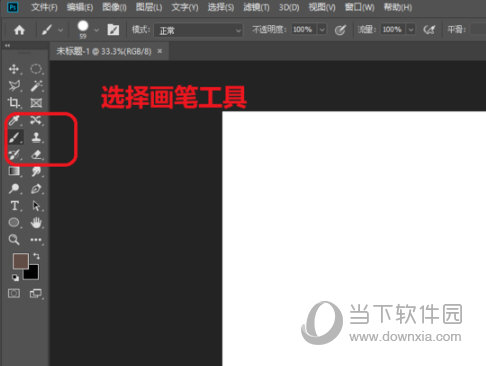Select the Magic Wand tool
The height and width of the screenshot is (366, 486).
[36, 86]
